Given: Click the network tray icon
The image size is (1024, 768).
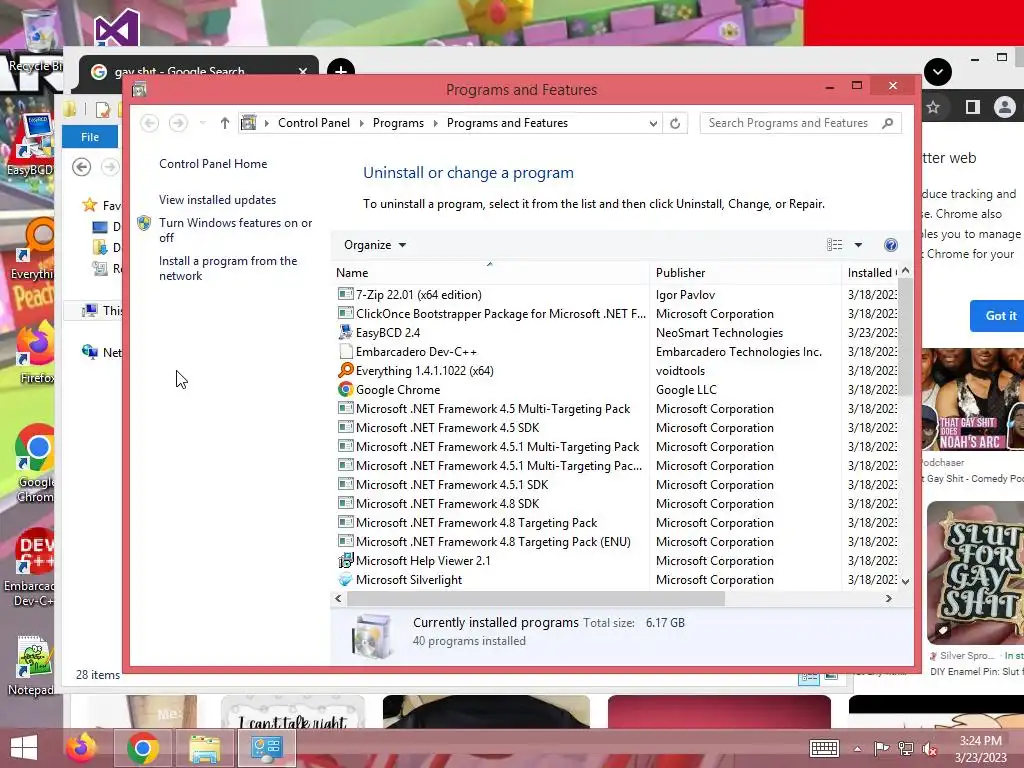Looking at the screenshot, I should point(906,748).
